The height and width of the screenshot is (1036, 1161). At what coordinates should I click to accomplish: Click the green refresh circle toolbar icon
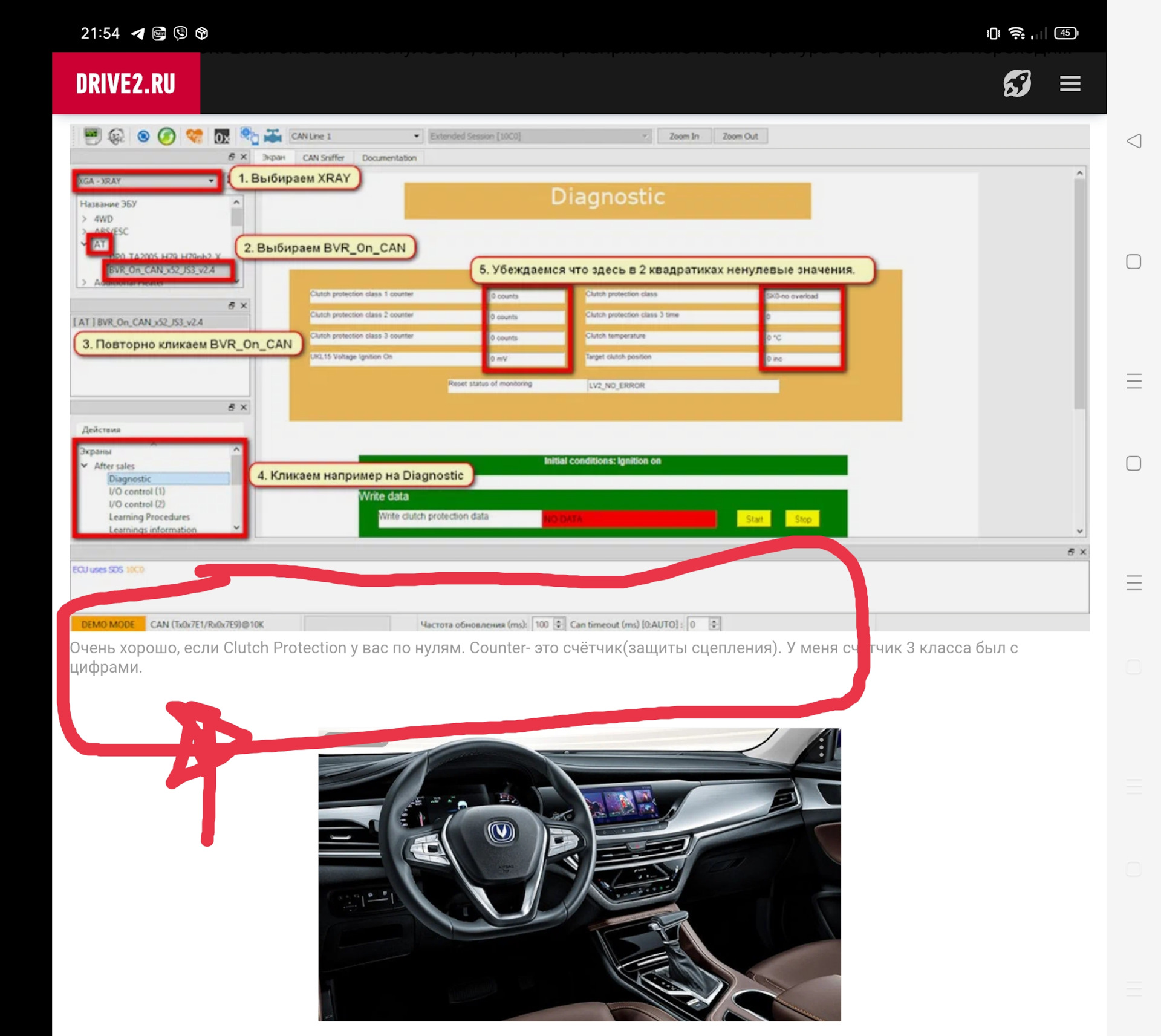click(x=167, y=137)
